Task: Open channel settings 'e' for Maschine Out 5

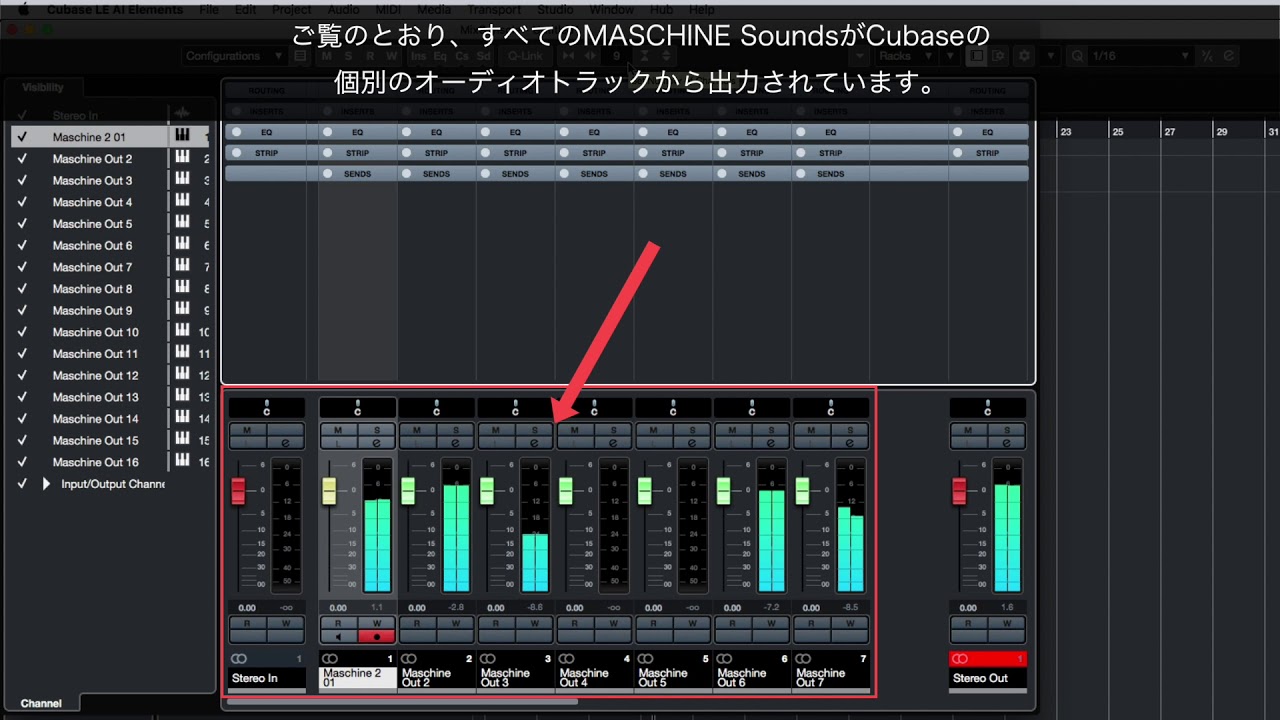Action: click(692, 442)
